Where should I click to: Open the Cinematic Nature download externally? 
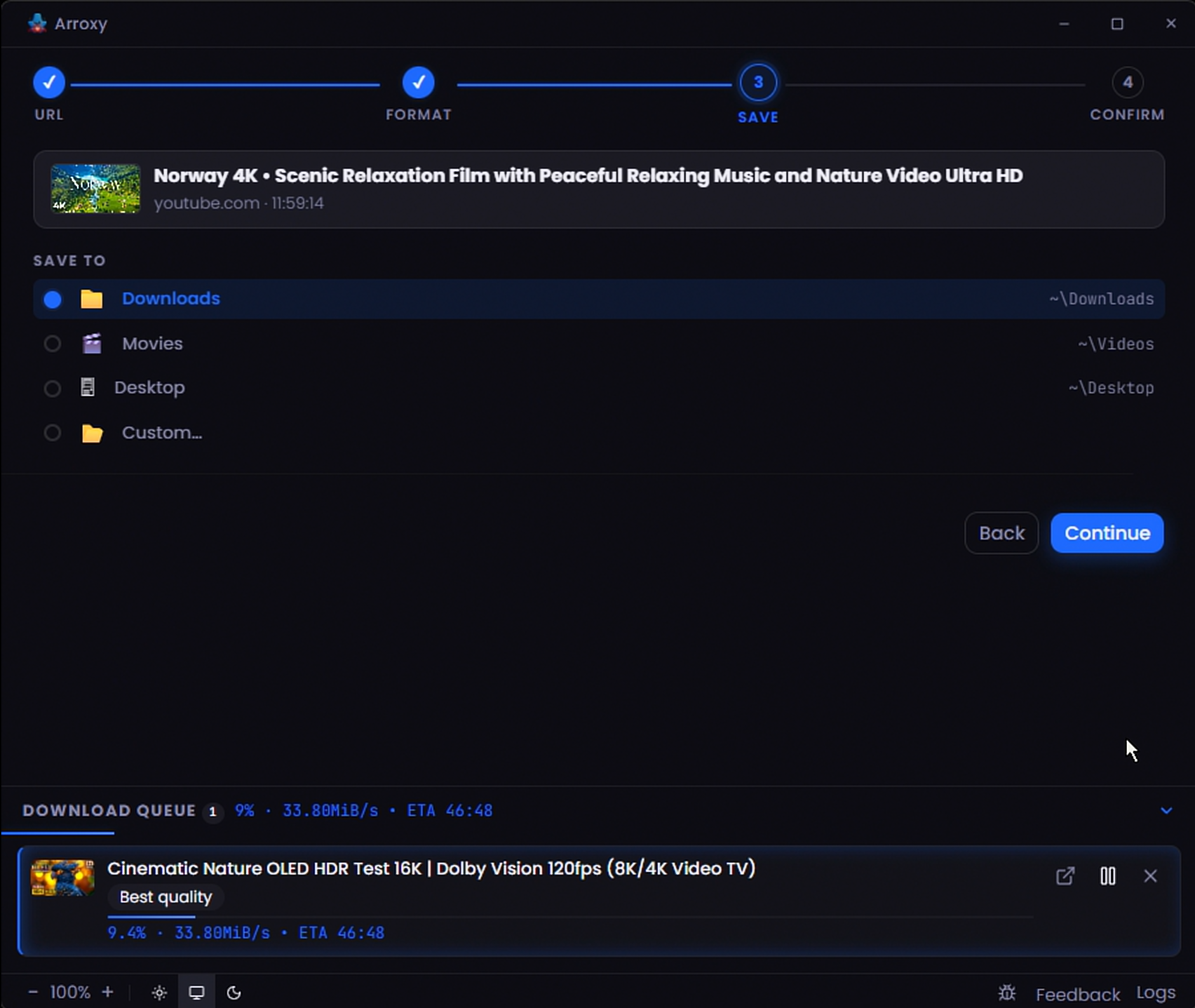point(1065,876)
